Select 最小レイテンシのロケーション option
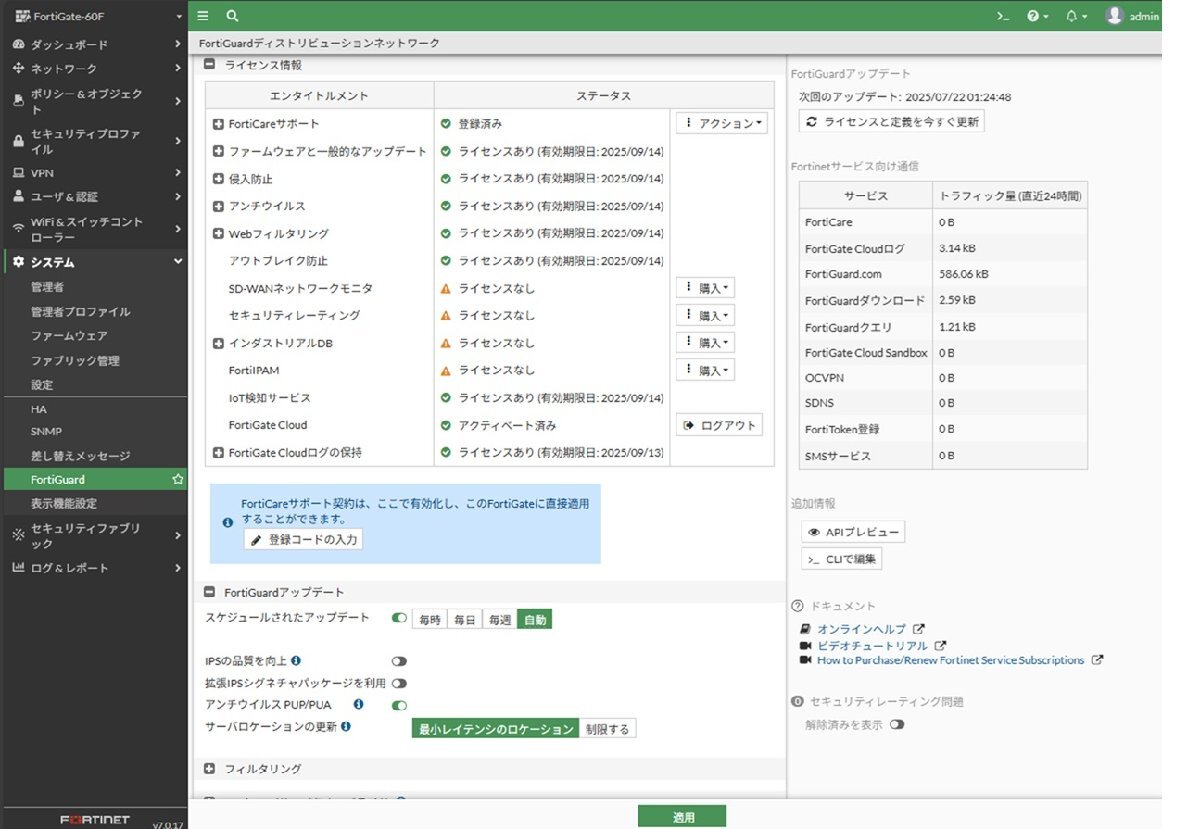Viewport: 1200px width, 829px height. 496,729
